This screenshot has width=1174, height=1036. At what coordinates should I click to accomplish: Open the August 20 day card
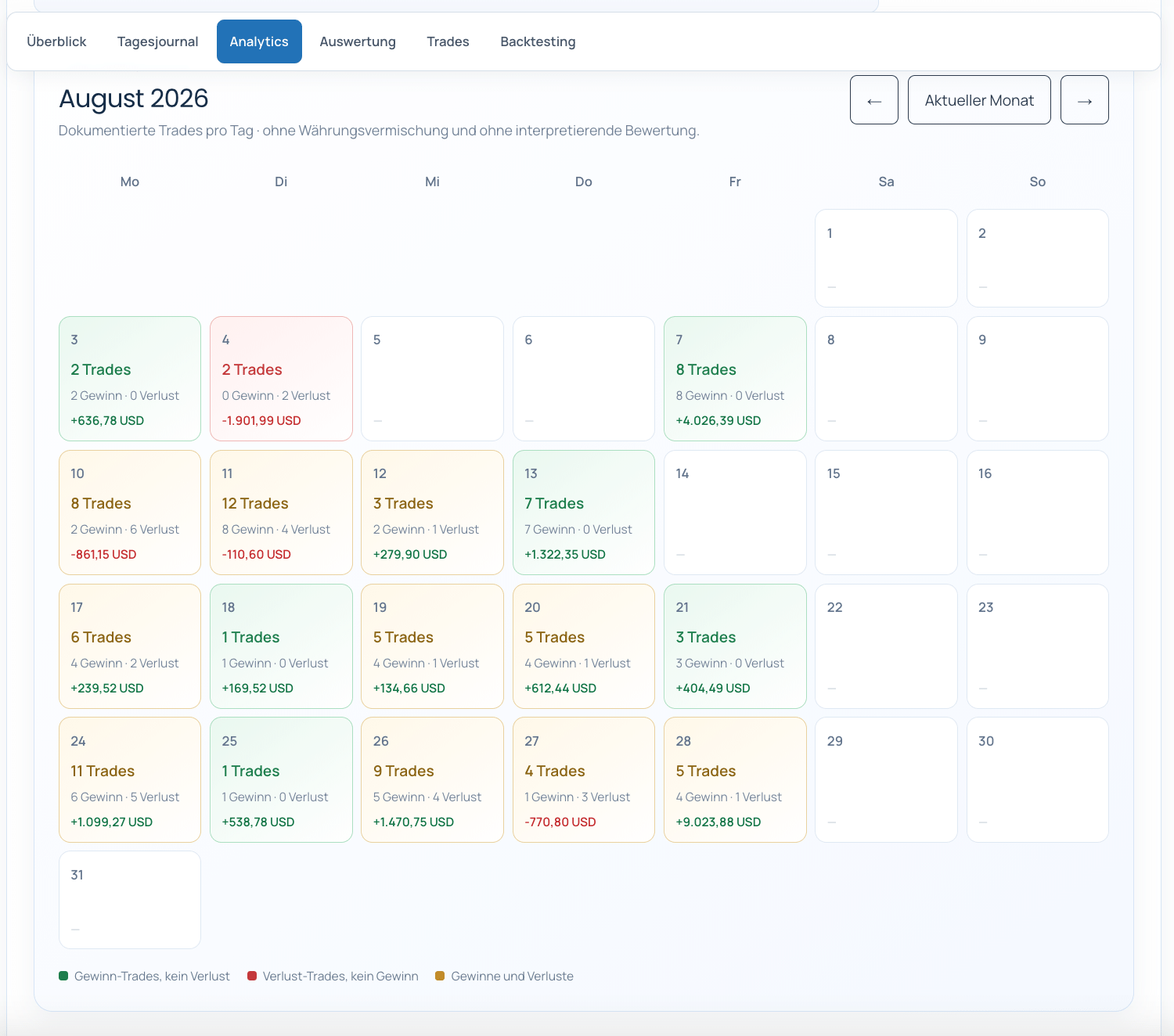(x=584, y=646)
